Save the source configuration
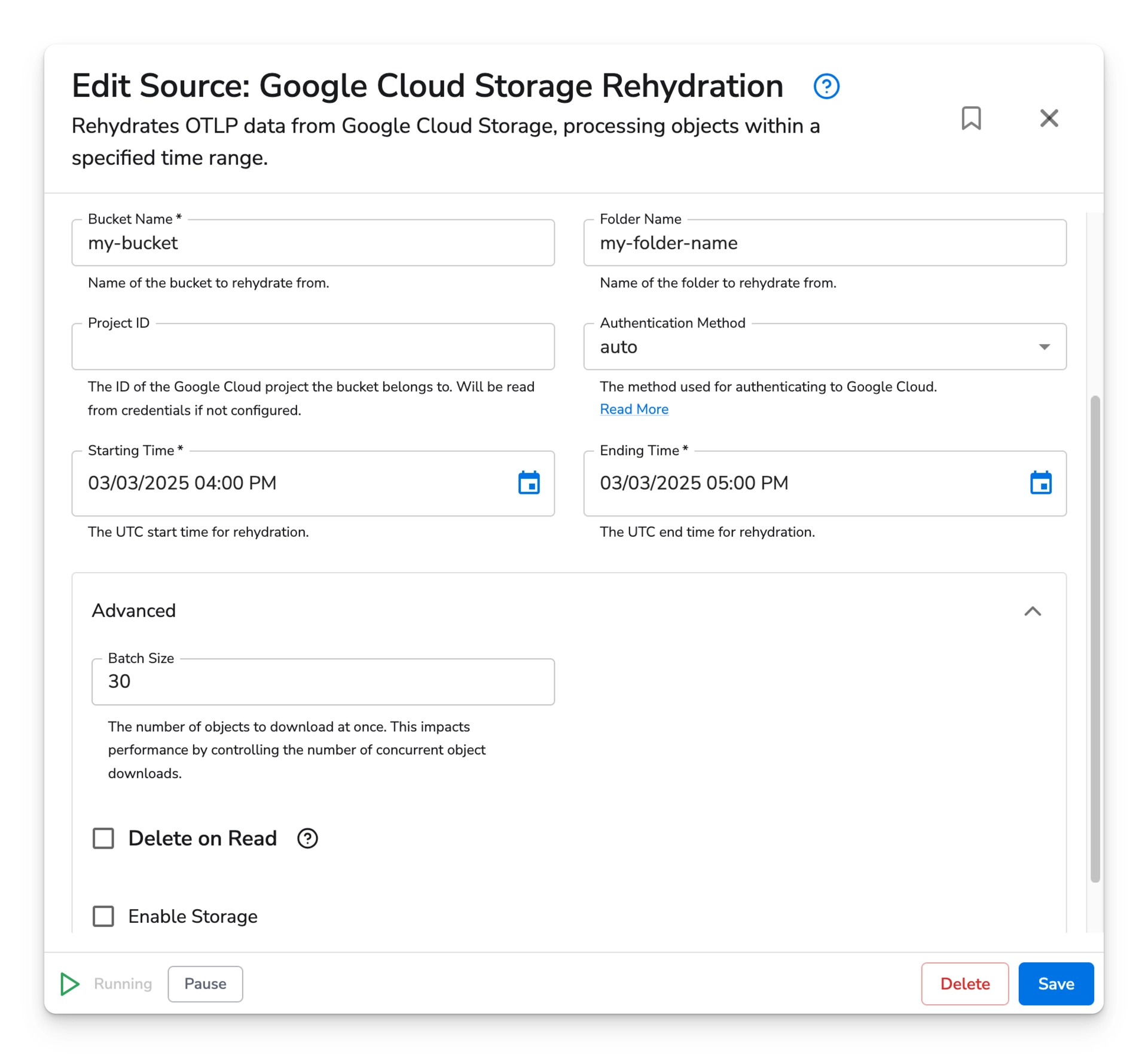The width and height of the screenshot is (1148, 1058). 1055,984
